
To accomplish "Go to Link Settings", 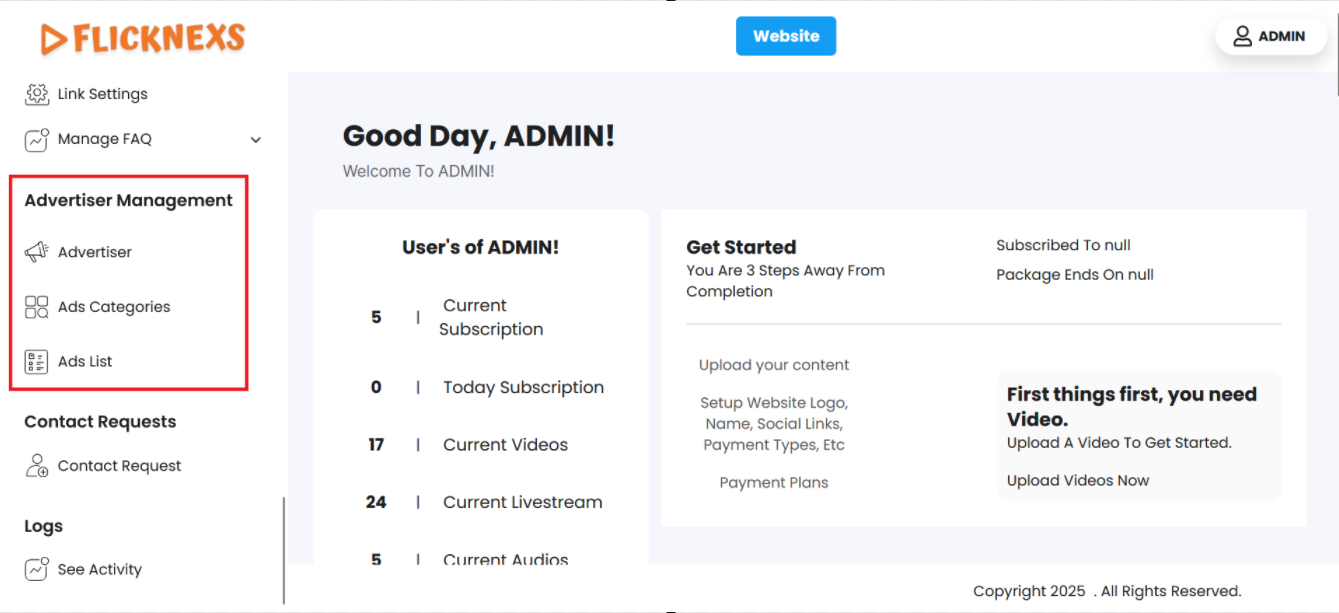I will (103, 94).
